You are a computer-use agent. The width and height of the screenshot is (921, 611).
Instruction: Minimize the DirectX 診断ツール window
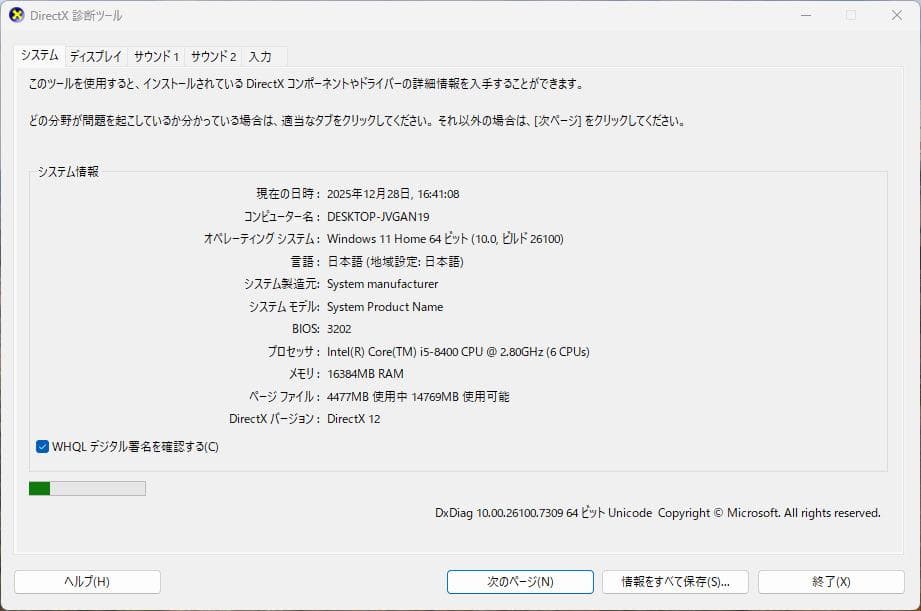point(806,15)
